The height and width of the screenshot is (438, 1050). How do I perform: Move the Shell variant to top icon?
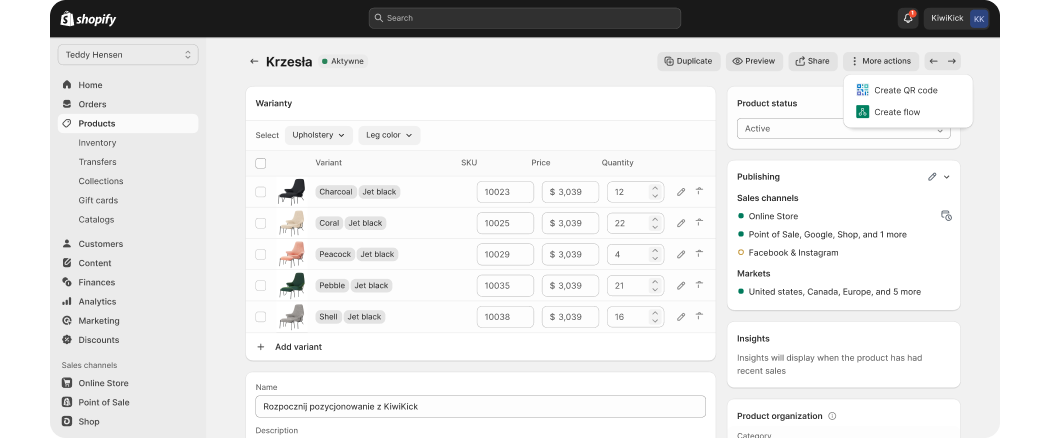(x=699, y=316)
